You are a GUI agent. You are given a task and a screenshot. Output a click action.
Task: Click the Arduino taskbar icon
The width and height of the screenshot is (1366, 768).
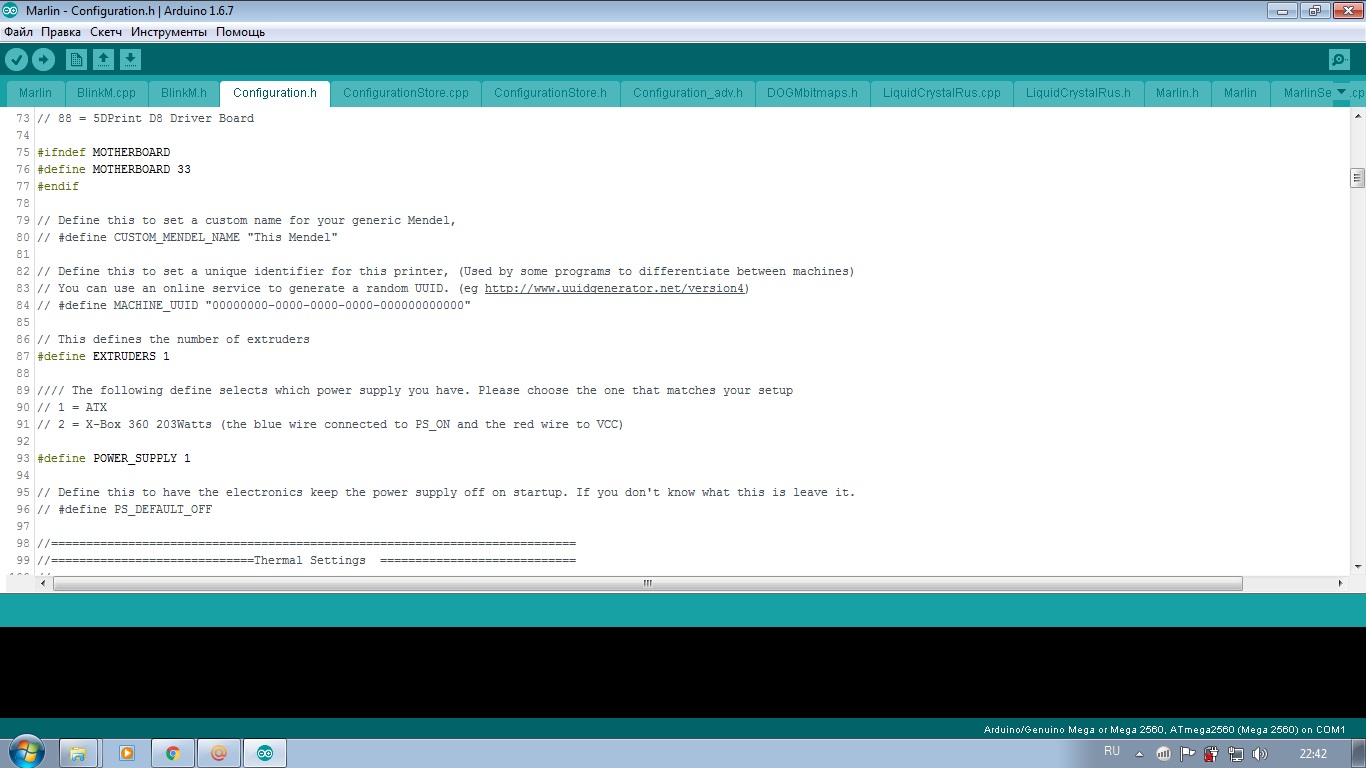(x=265, y=753)
